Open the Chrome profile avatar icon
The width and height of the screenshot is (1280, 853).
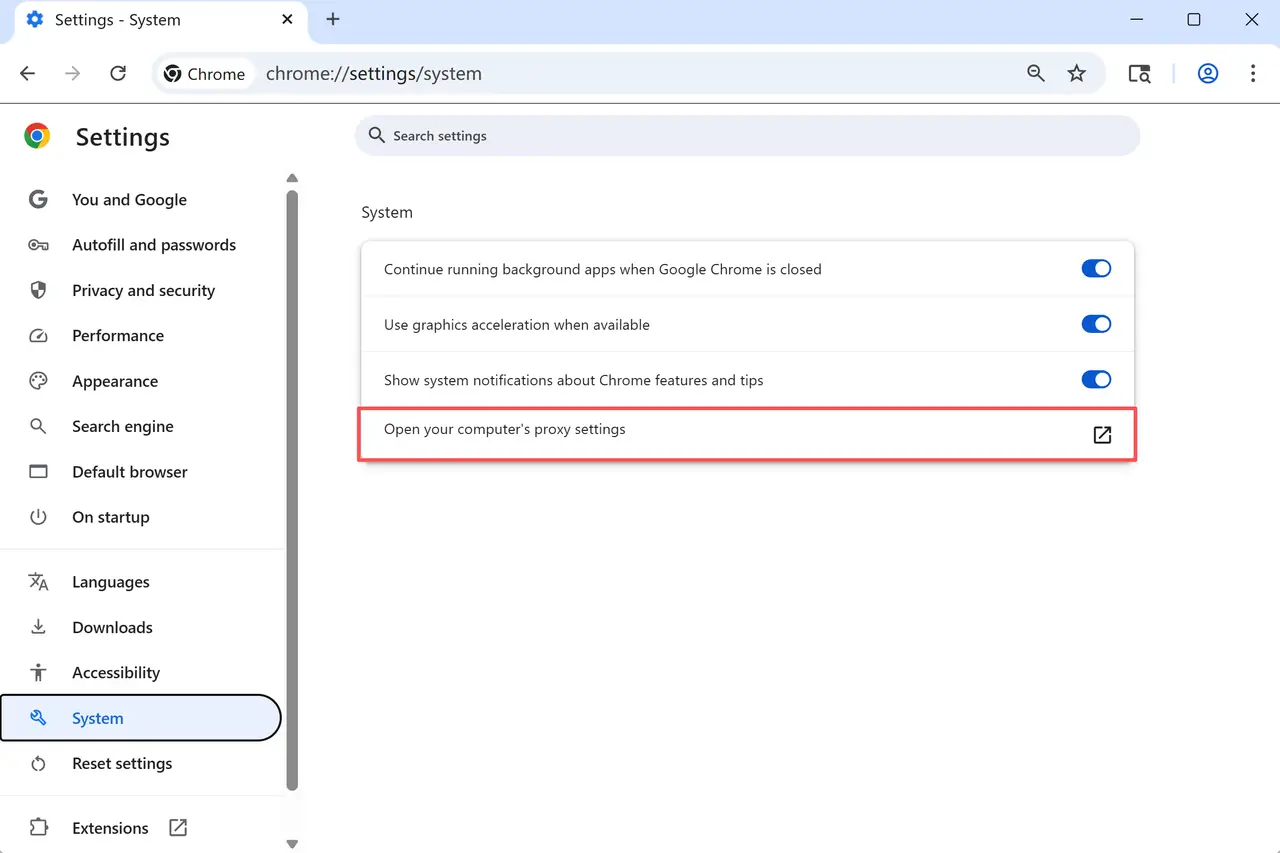[x=1207, y=73]
